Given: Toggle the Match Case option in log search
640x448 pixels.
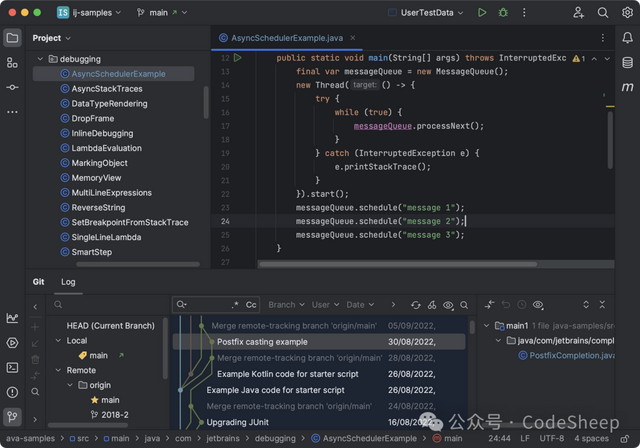Looking at the screenshot, I should [252, 305].
